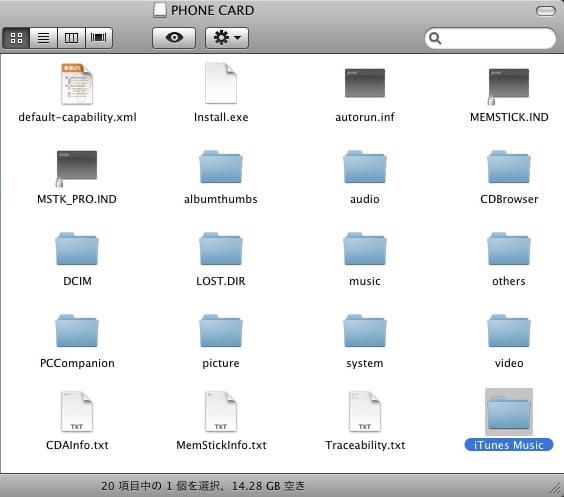Switch to icon view mode
This screenshot has height=497, width=564.
[16, 38]
